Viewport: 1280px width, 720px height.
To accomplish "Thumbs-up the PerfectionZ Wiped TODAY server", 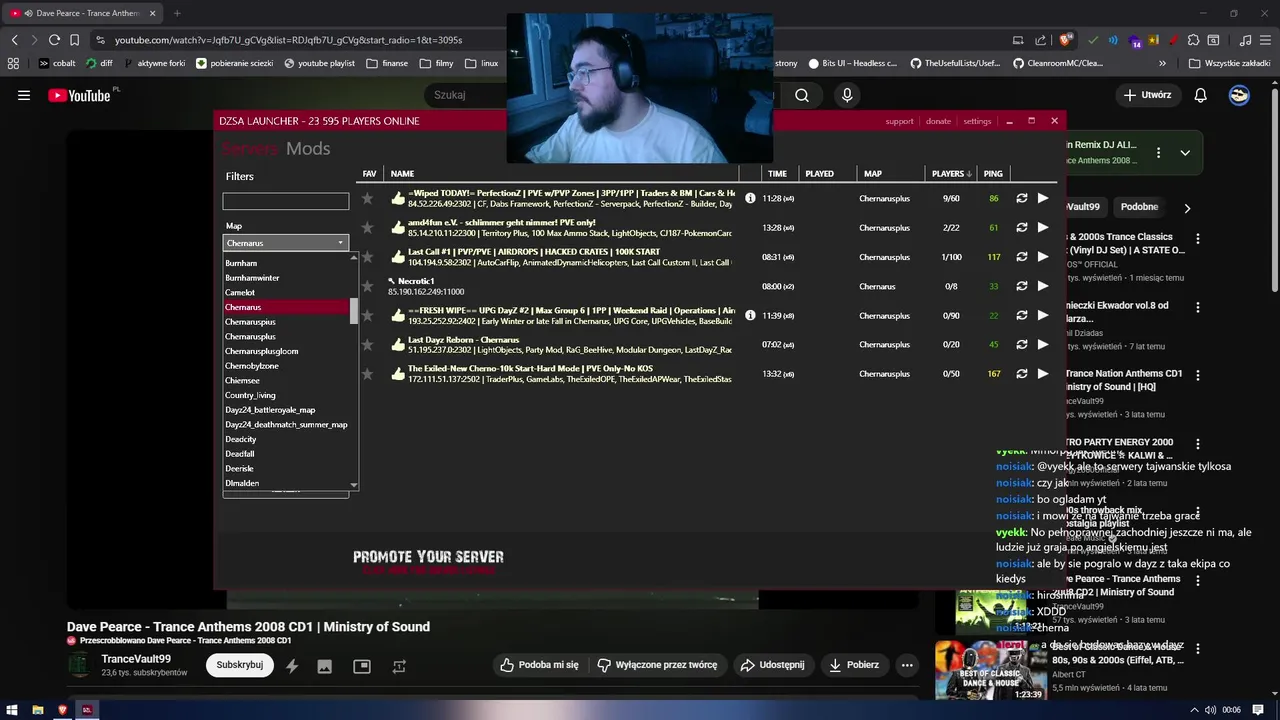I will click(398, 198).
